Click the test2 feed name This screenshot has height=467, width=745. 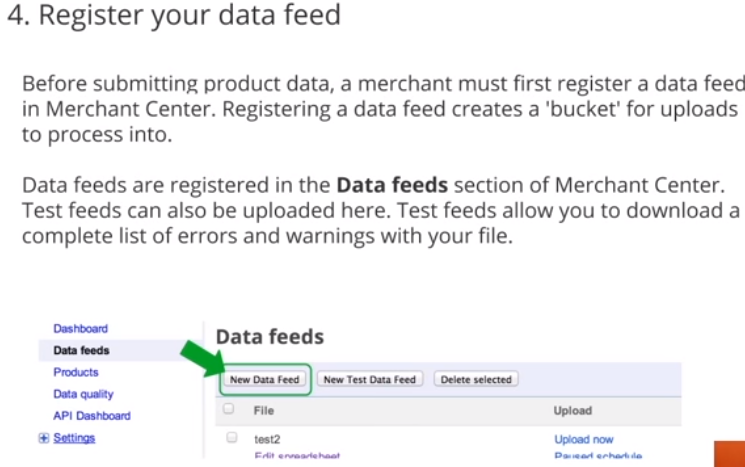tap(267, 439)
